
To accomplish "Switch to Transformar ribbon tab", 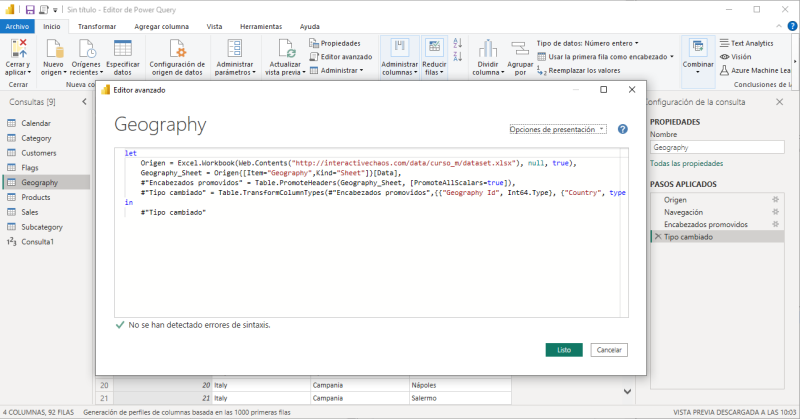I will (97, 27).
